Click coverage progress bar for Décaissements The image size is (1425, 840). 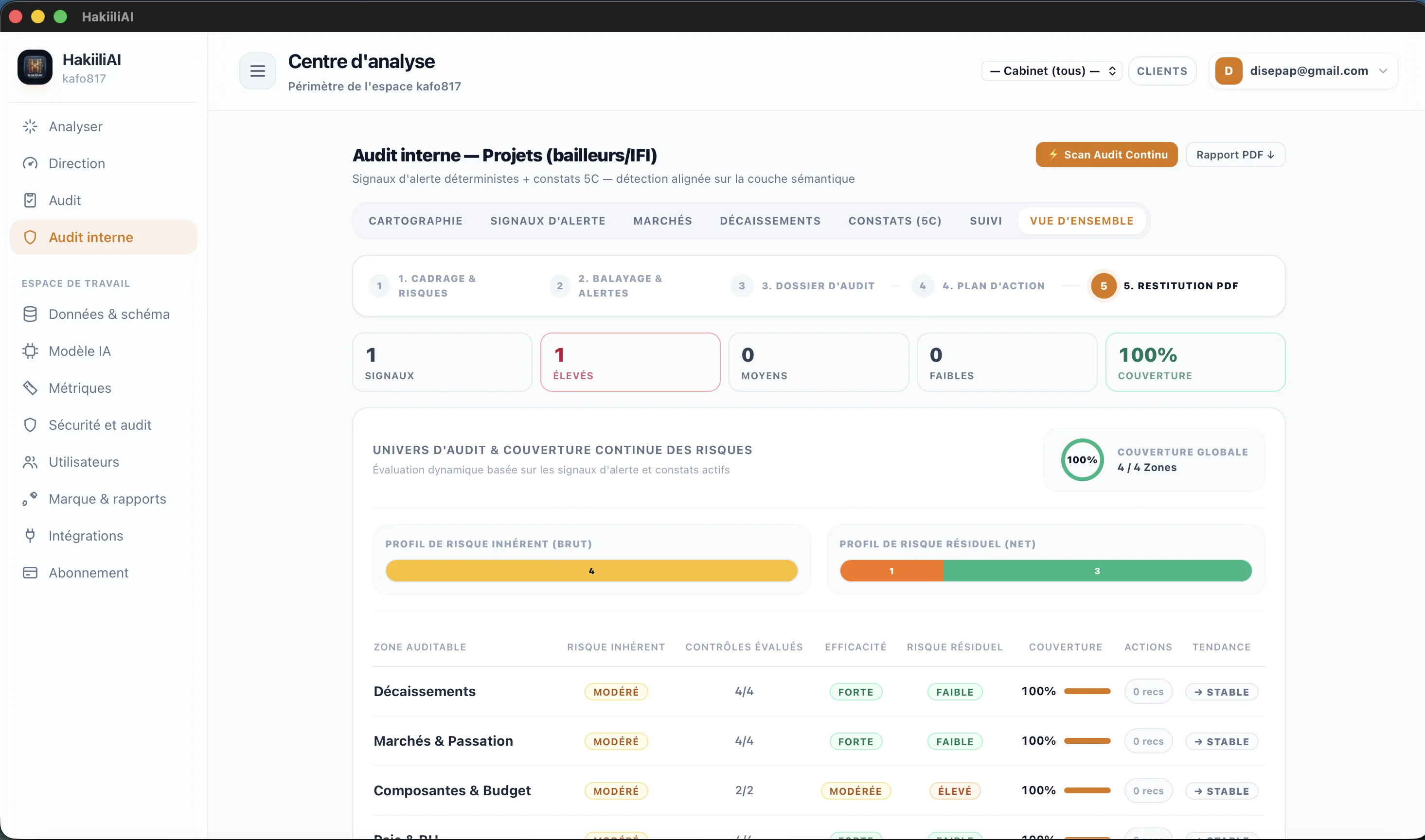(x=1087, y=692)
